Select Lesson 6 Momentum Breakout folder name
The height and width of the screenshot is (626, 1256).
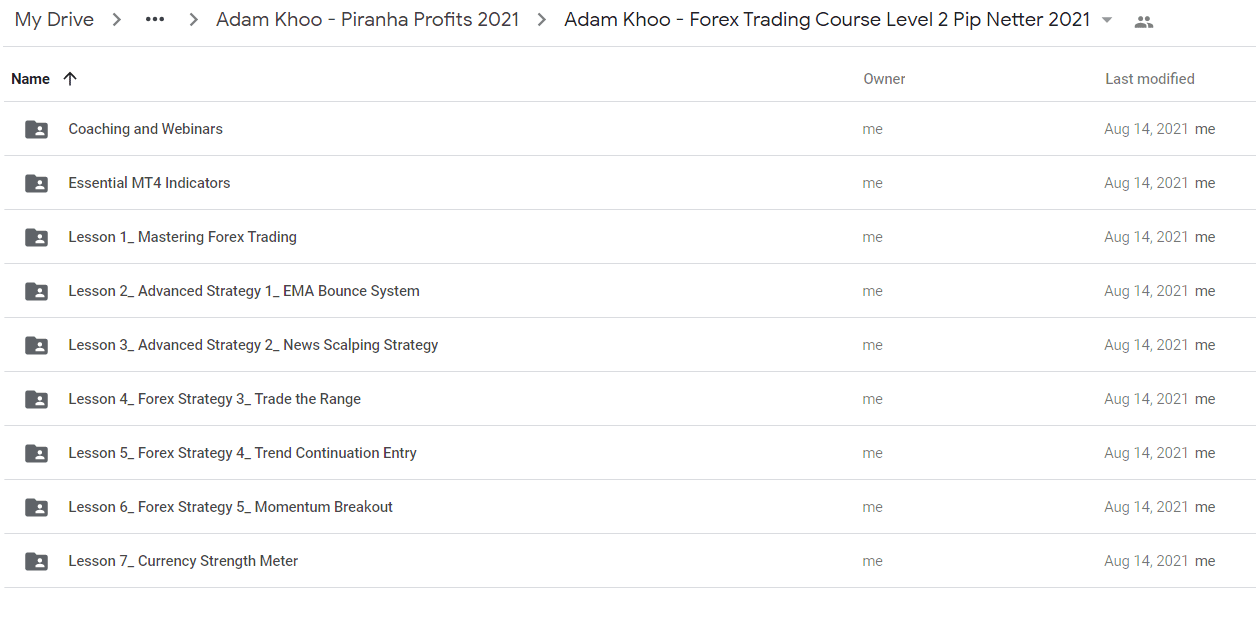[230, 507]
